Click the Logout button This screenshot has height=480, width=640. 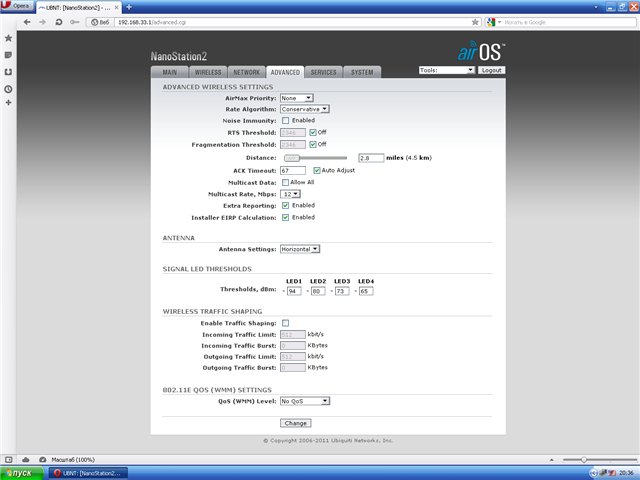click(491, 70)
